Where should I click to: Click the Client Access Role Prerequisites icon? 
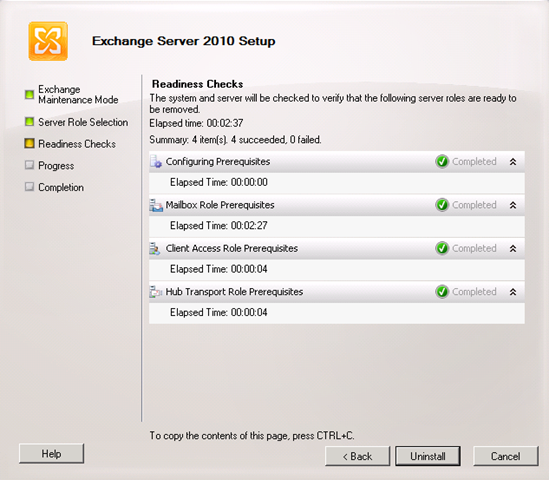(155, 249)
